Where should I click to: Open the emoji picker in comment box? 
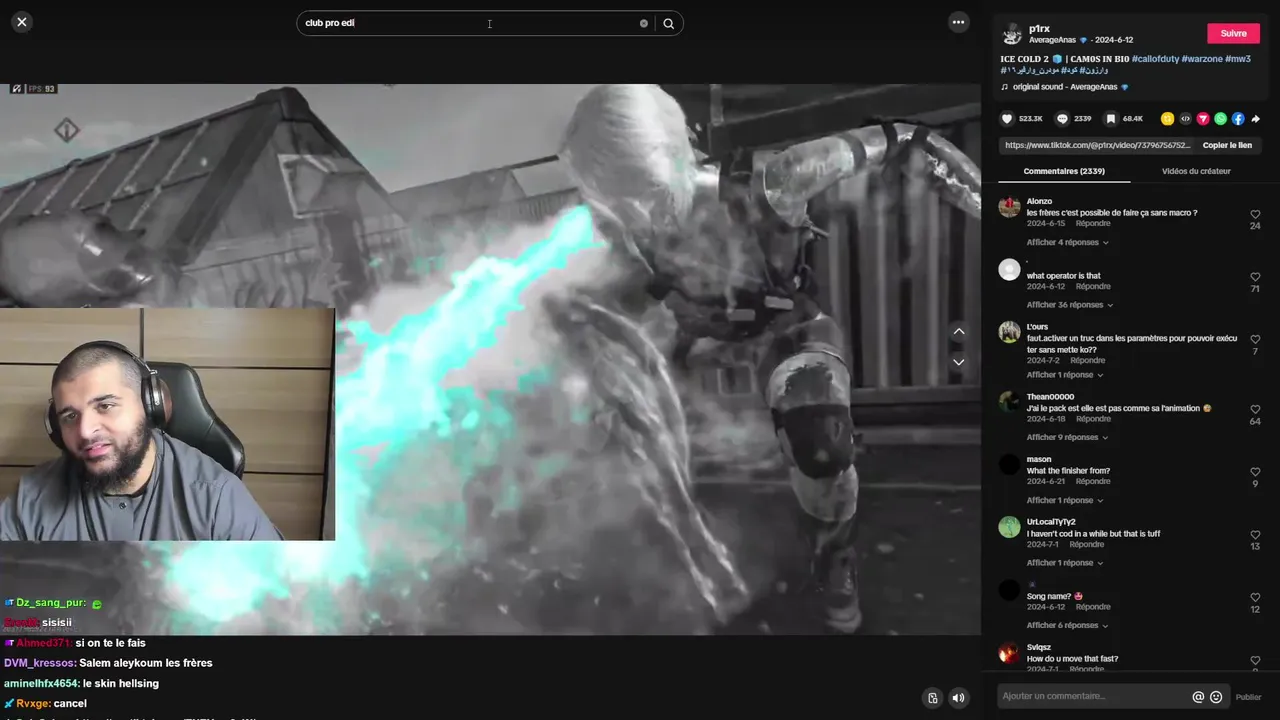(x=1216, y=696)
